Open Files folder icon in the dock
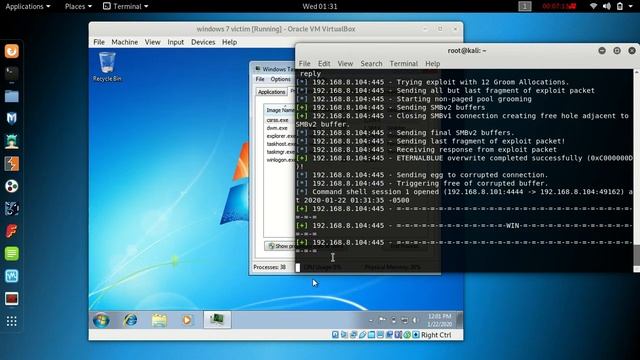This screenshot has height=360, width=640. coord(11,96)
